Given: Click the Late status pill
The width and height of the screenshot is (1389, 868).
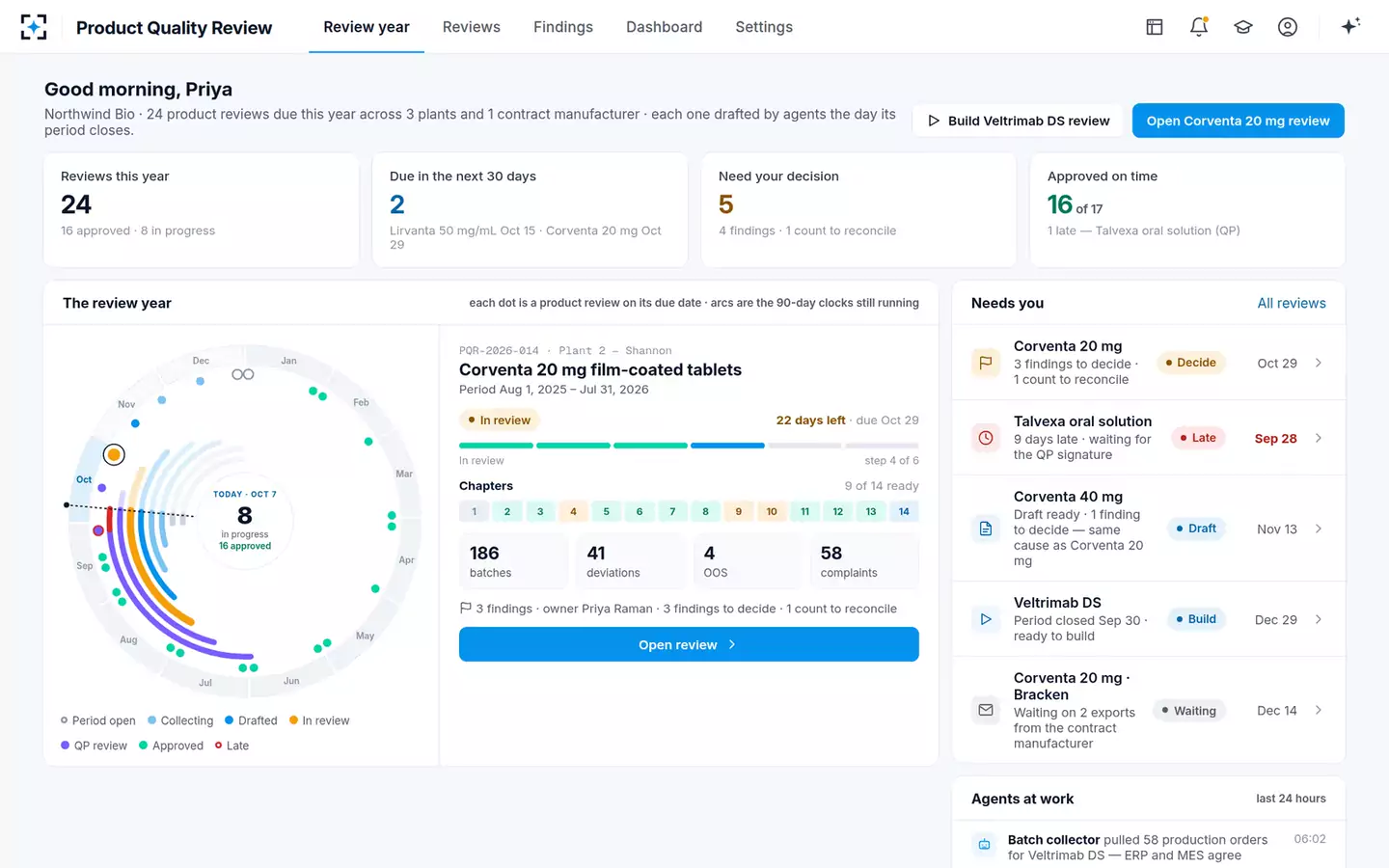Looking at the screenshot, I should click(1198, 438).
